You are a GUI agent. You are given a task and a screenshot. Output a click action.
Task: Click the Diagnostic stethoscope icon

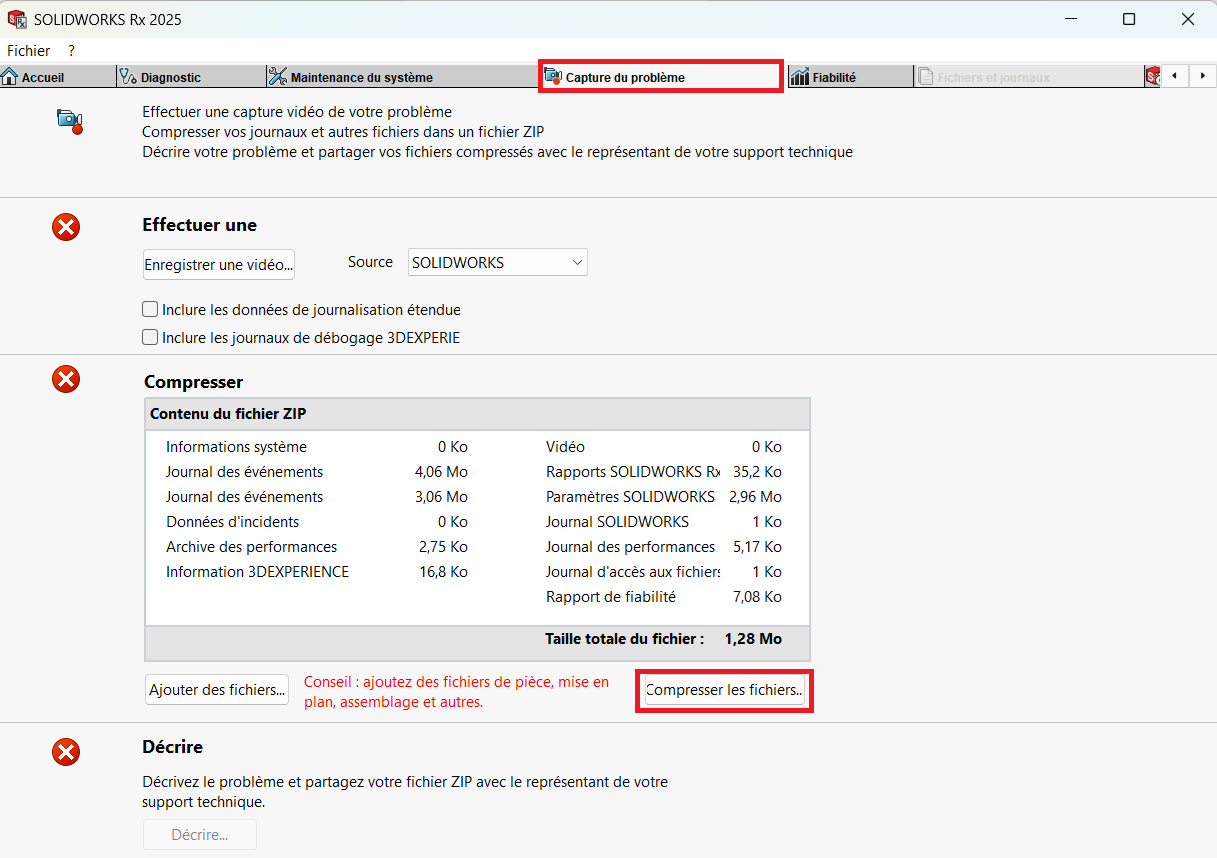pos(128,77)
